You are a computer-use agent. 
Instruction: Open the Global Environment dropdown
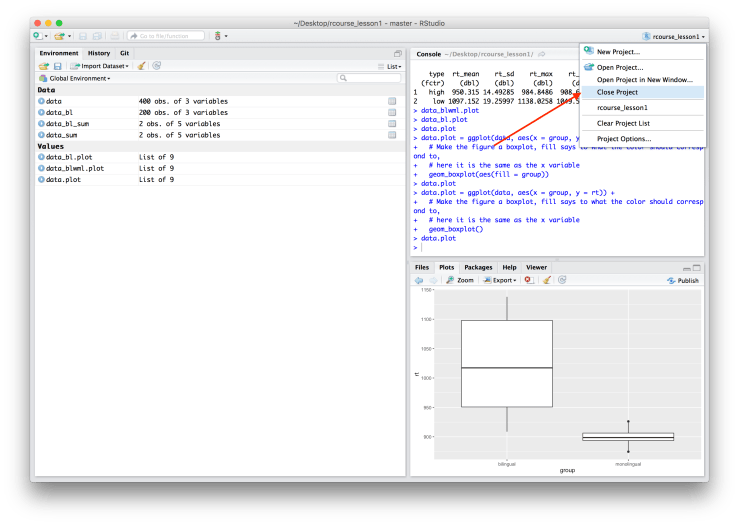coord(75,78)
